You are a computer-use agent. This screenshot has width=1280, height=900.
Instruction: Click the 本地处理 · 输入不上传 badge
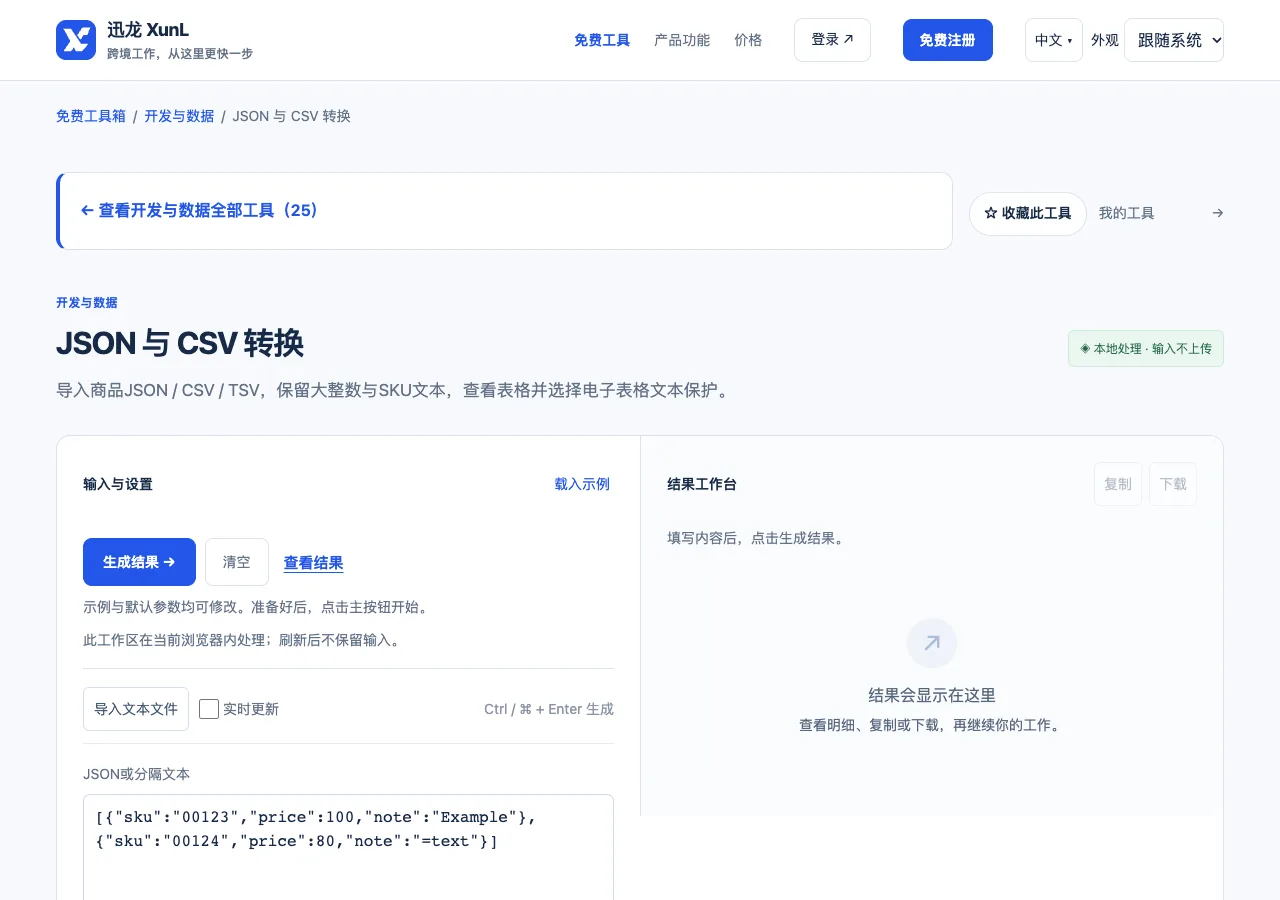1146,349
